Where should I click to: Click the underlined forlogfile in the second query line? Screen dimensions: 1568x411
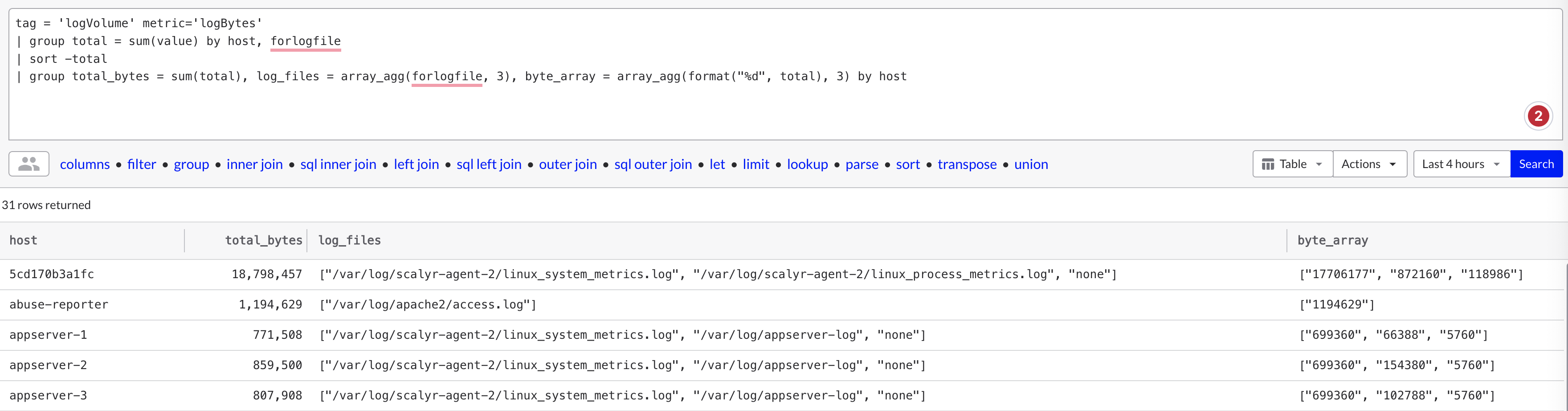[x=306, y=41]
